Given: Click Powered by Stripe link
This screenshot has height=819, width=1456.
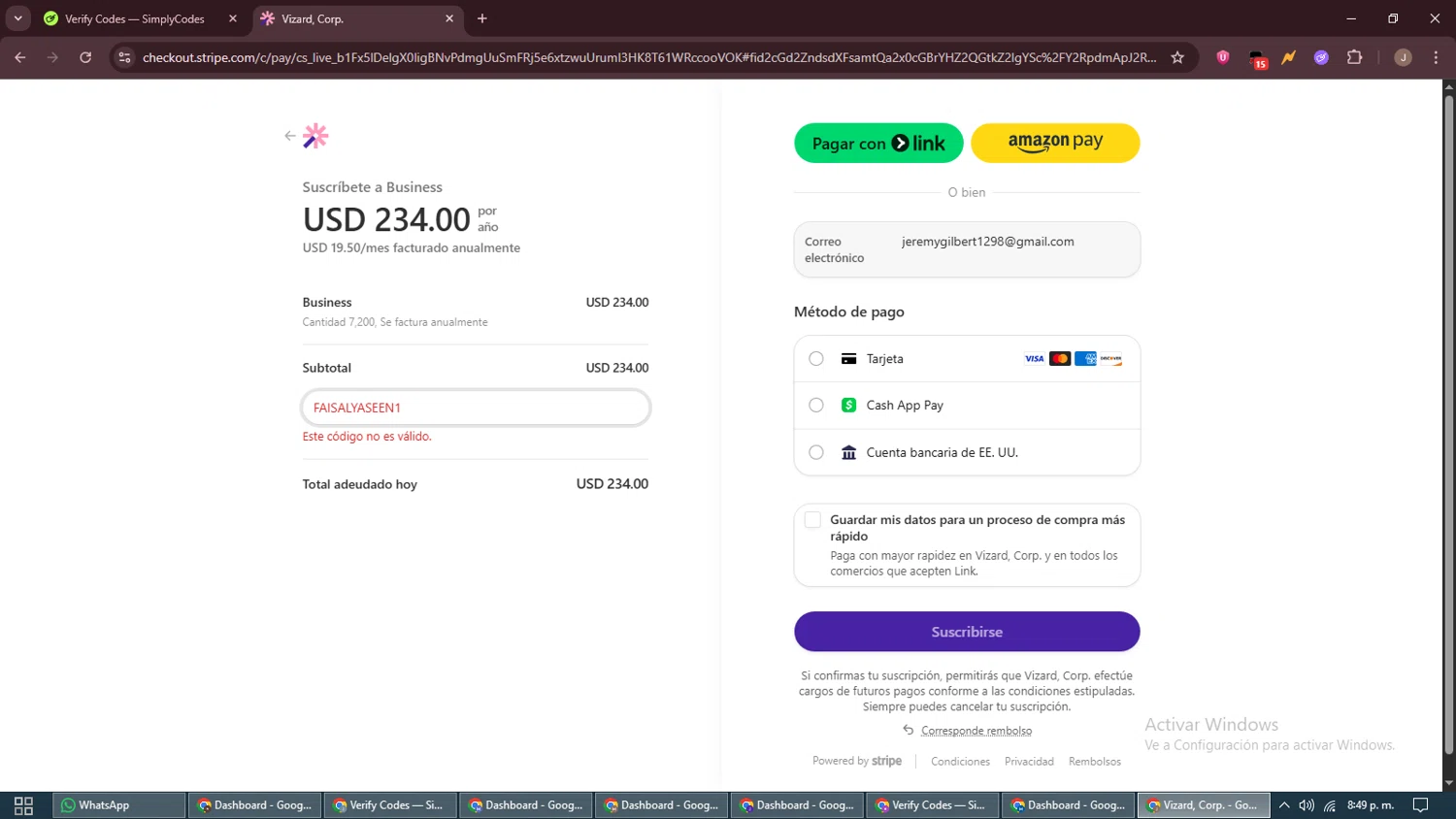Looking at the screenshot, I should (x=857, y=761).
